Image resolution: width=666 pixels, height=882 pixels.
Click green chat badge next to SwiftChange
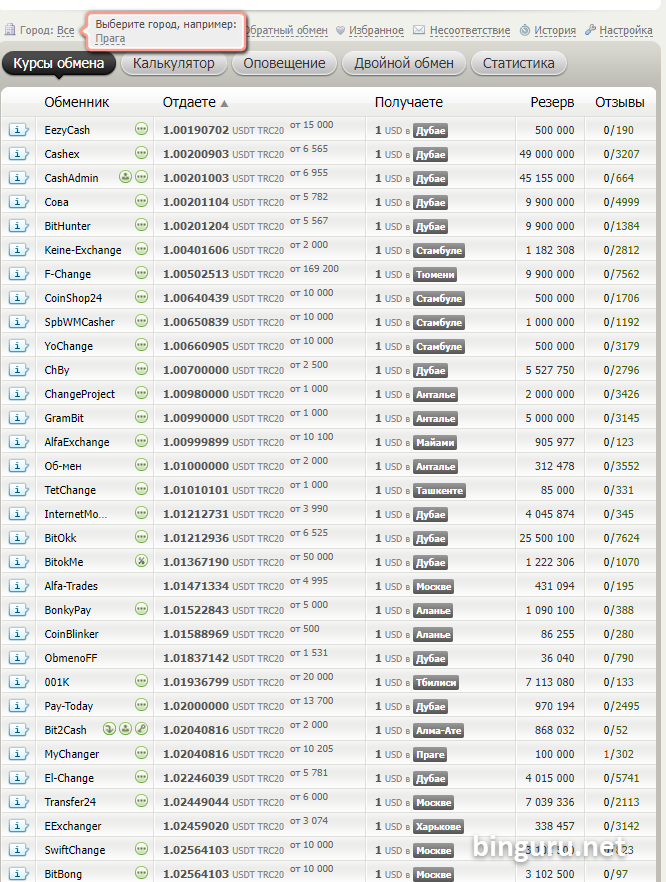click(142, 849)
